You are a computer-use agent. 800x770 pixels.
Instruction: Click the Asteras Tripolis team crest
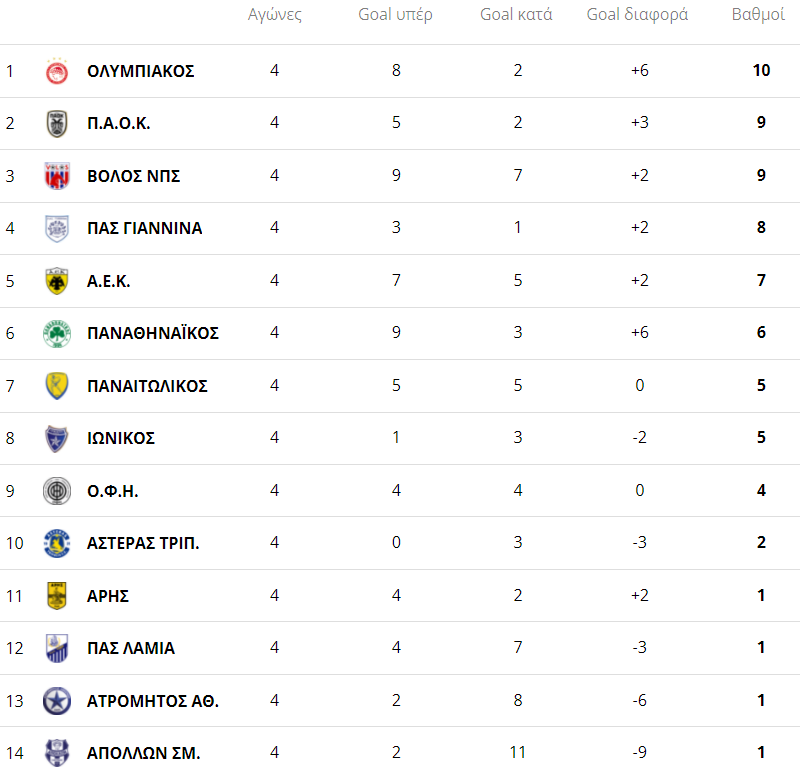[x=57, y=543]
